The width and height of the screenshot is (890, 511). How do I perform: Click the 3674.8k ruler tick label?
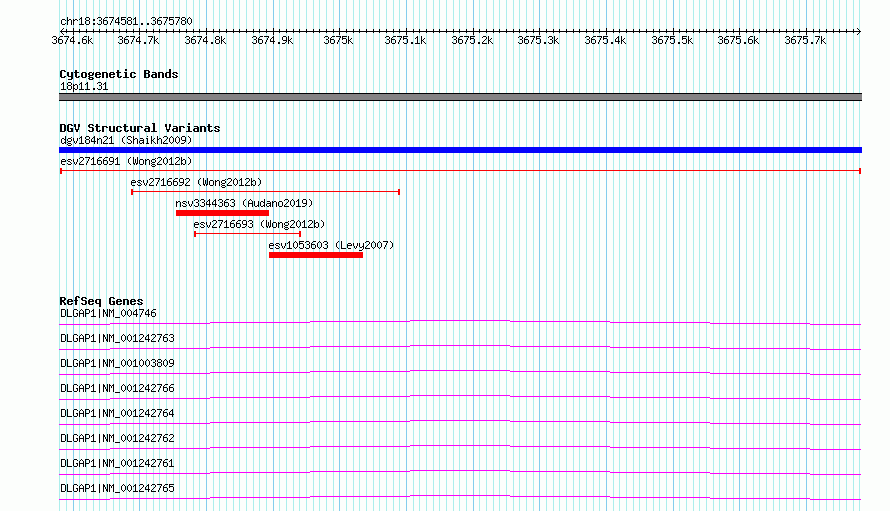(205, 40)
